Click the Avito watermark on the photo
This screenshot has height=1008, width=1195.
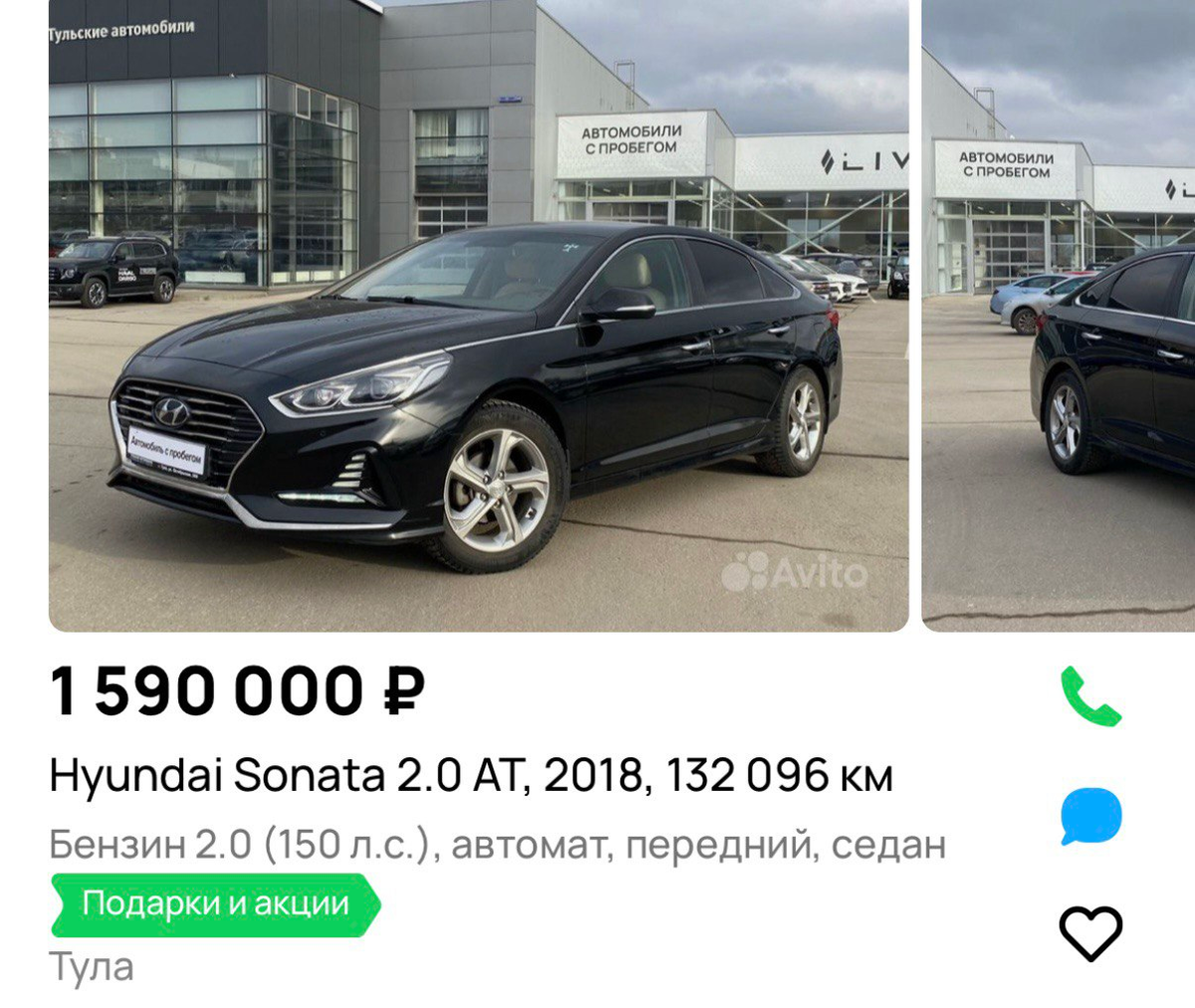click(794, 572)
